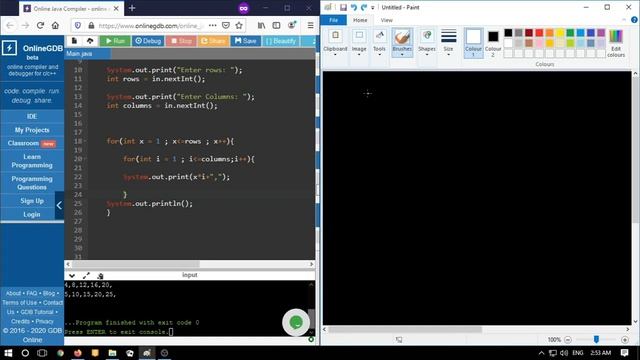Open Edit colours in Paint
Screen dimensions: 640x360
(x=616, y=43)
